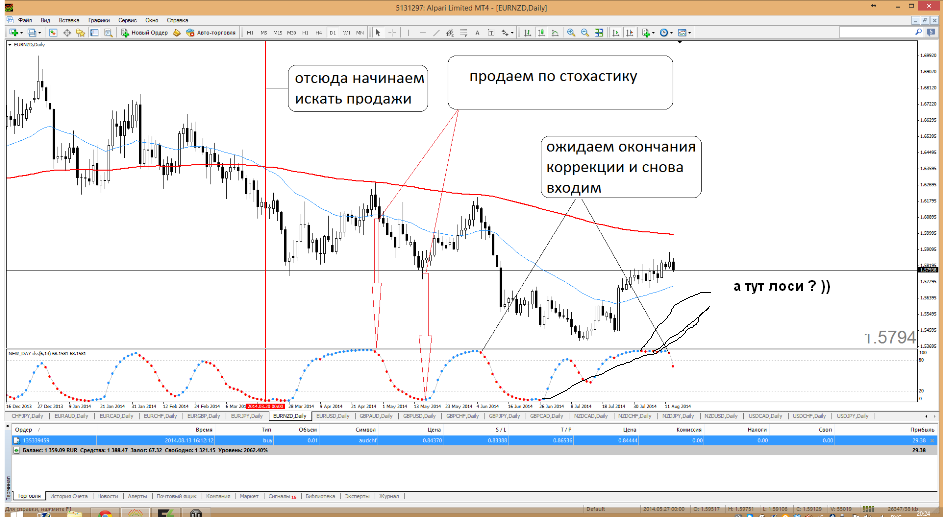Switch chart to candlestick mode

[x=541, y=32]
